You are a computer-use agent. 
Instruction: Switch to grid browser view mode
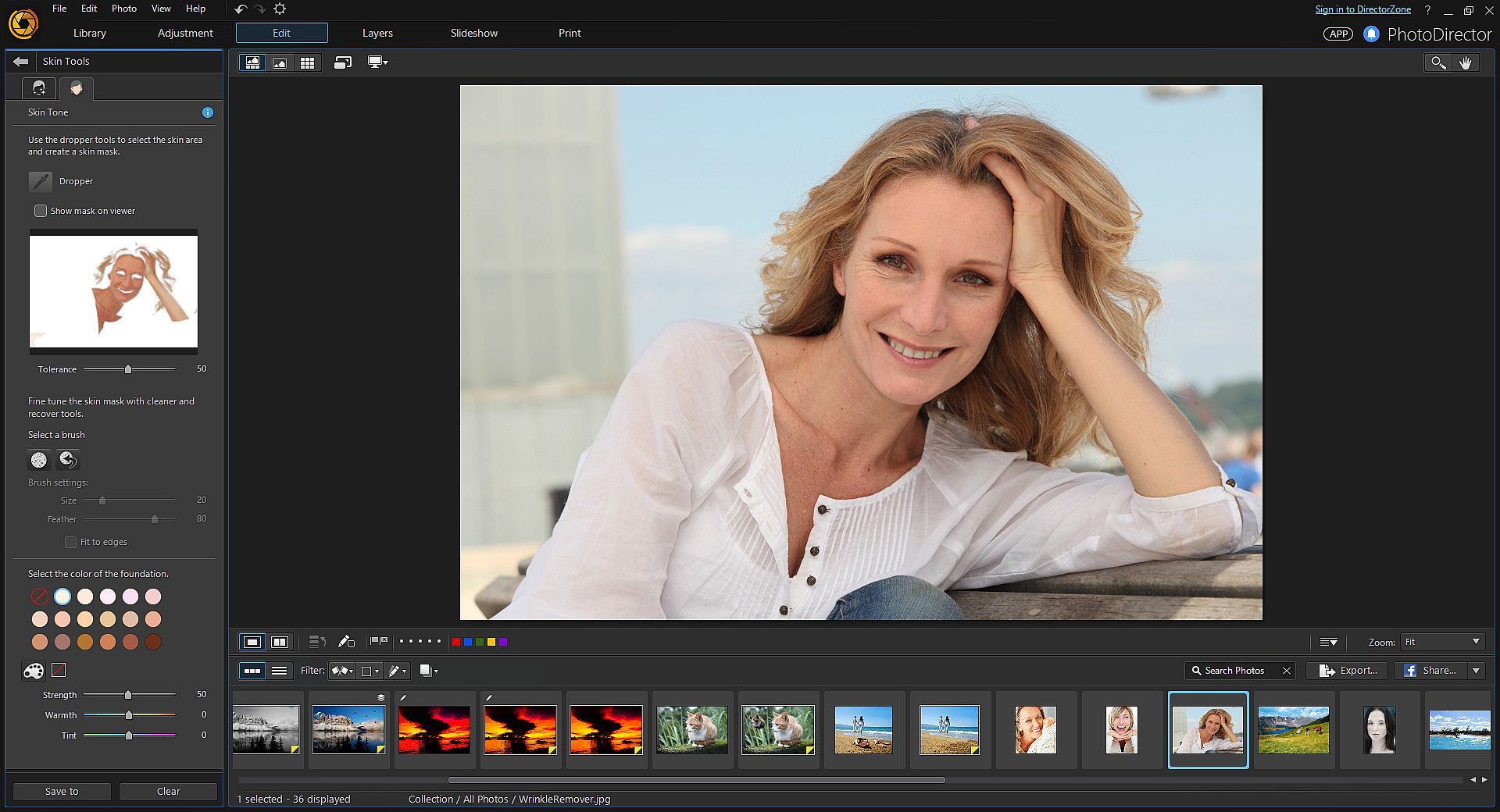coord(307,62)
